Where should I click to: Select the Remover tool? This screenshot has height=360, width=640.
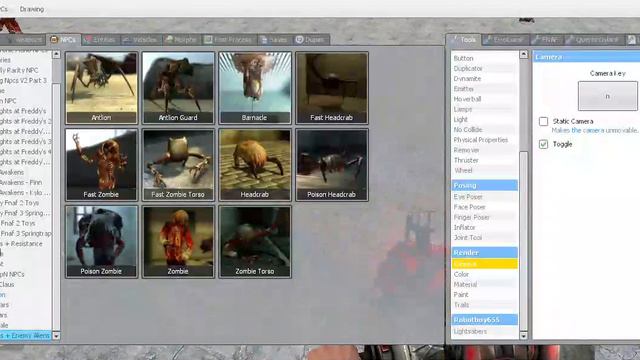tap(484, 150)
